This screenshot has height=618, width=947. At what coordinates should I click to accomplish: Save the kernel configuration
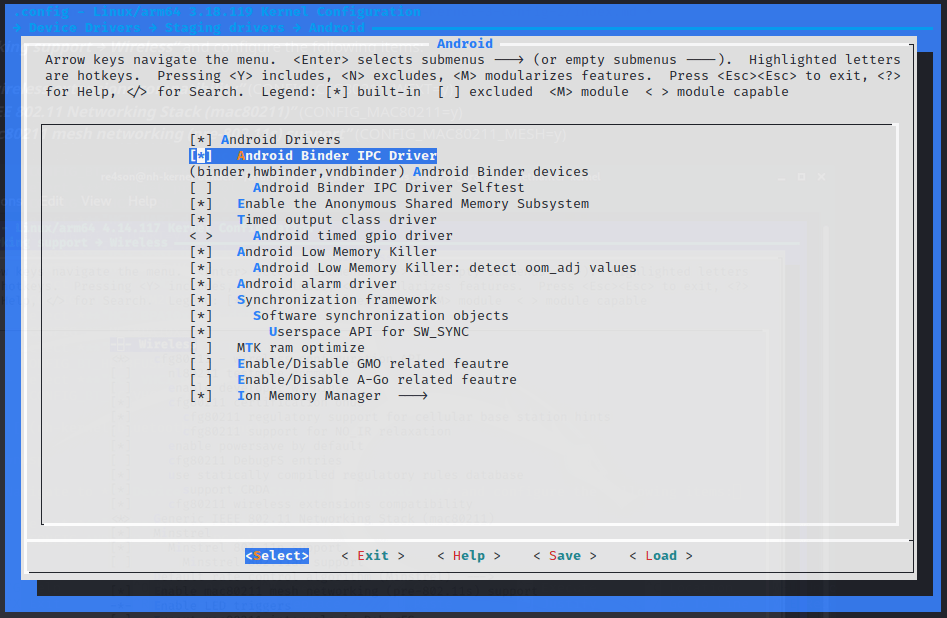click(x=564, y=556)
